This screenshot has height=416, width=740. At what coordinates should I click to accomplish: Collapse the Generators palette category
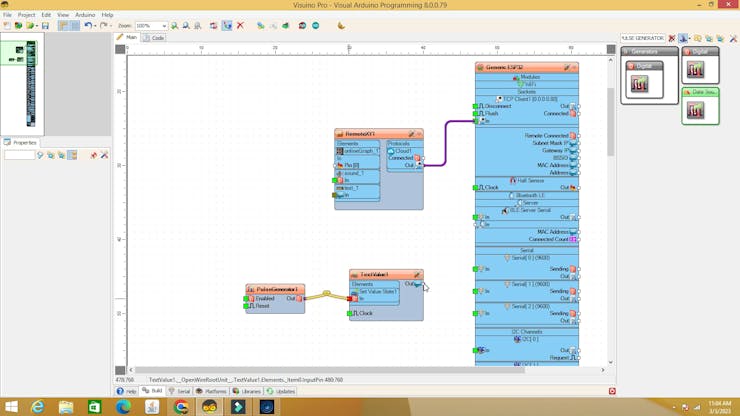[x=627, y=51]
